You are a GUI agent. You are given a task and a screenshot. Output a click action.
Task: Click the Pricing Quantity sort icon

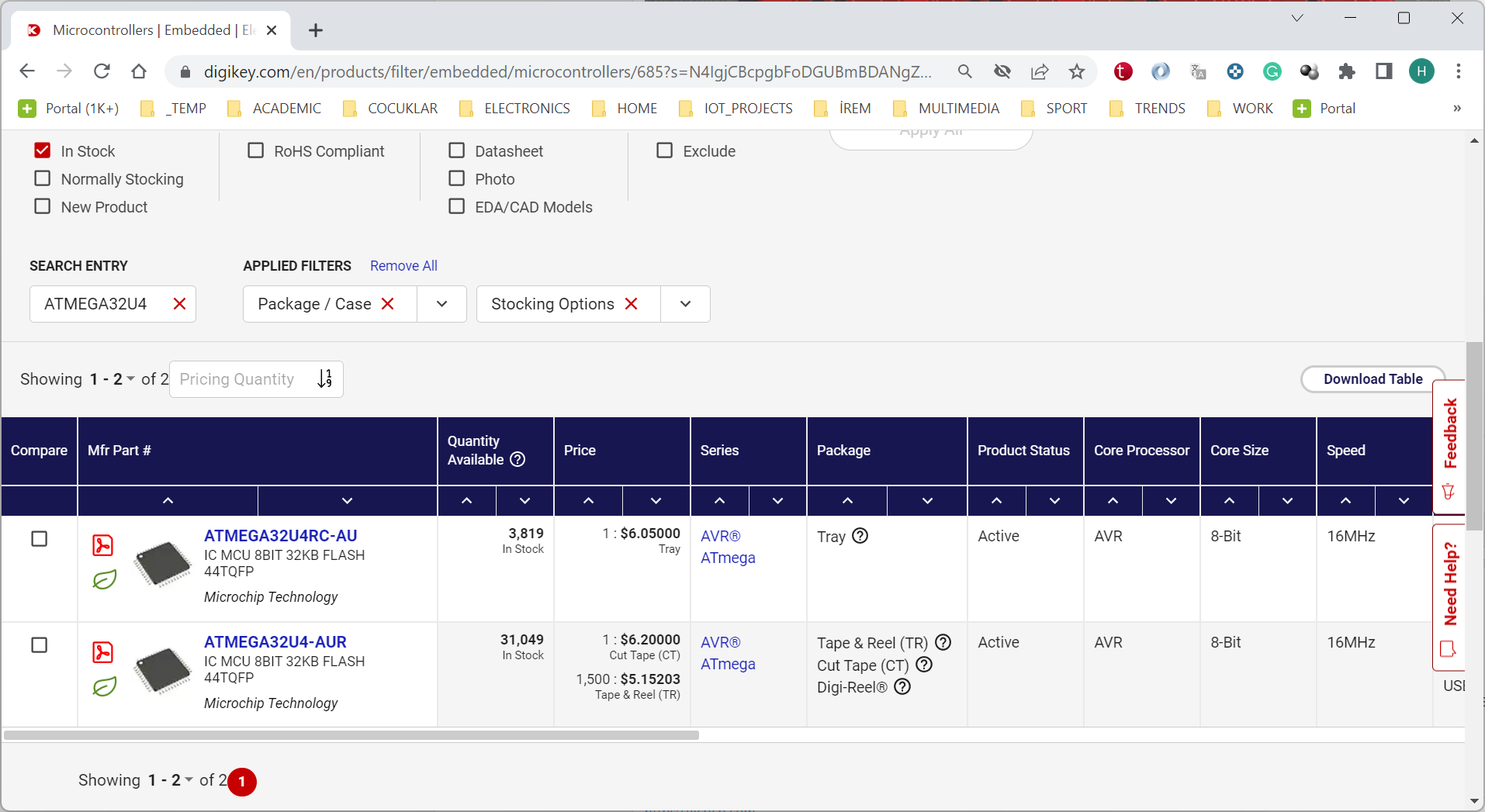coord(325,379)
